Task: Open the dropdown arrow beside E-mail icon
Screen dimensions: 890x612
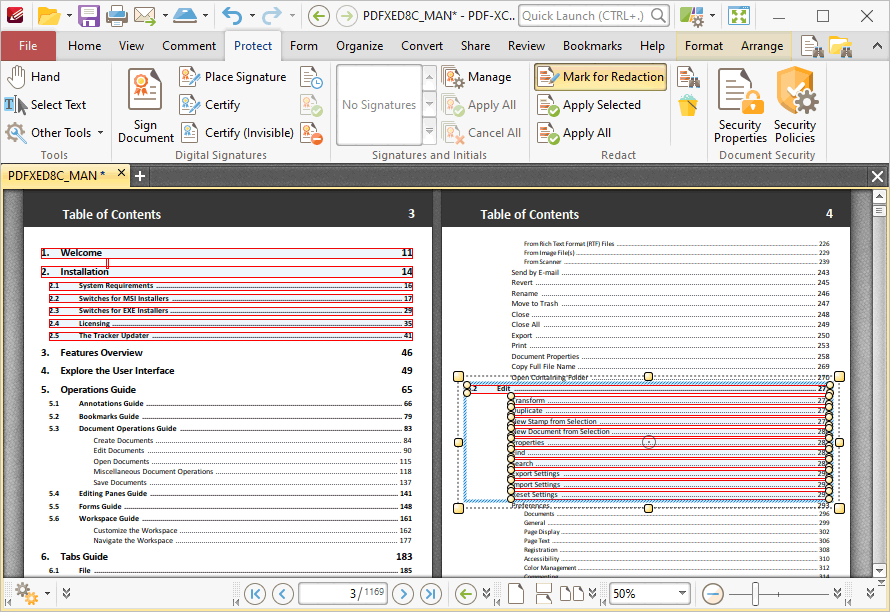Action: coord(165,16)
